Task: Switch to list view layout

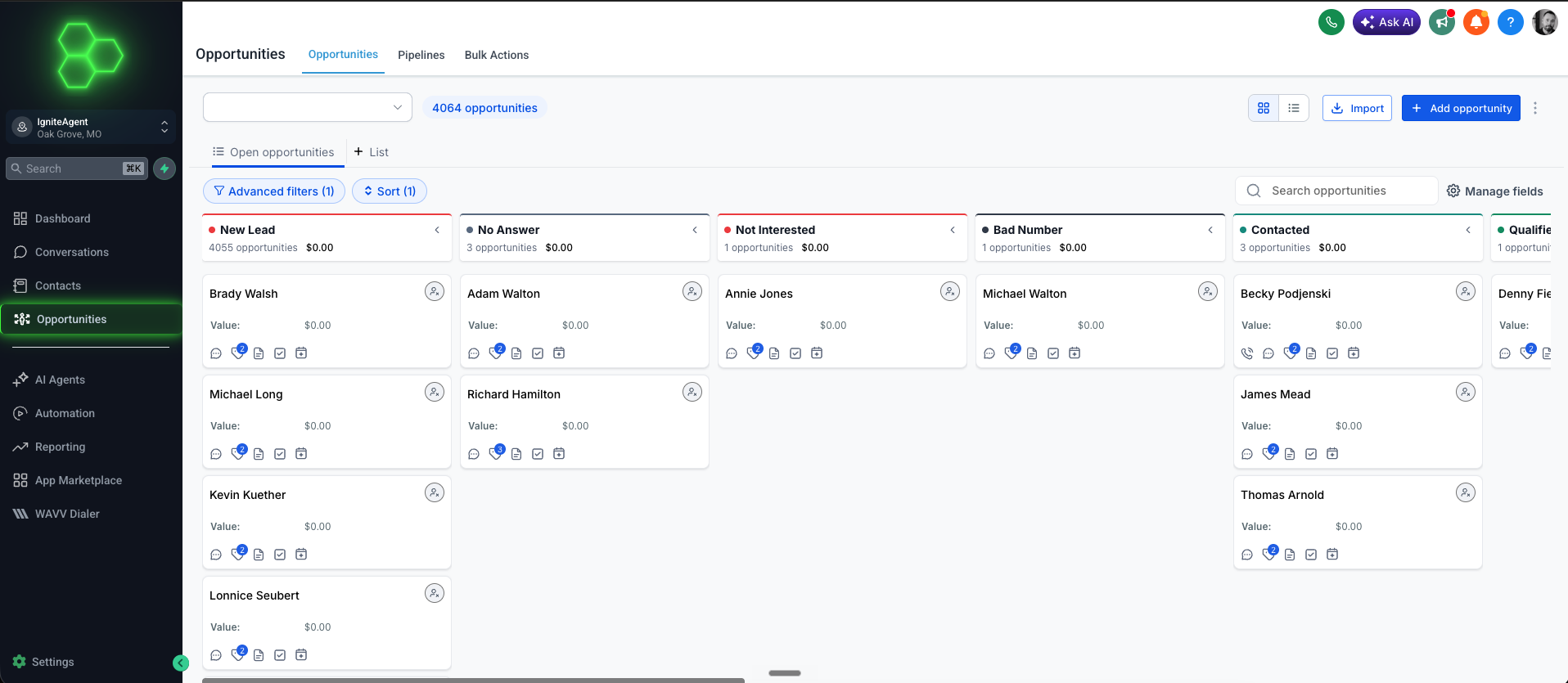Action: (x=1294, y=108)
